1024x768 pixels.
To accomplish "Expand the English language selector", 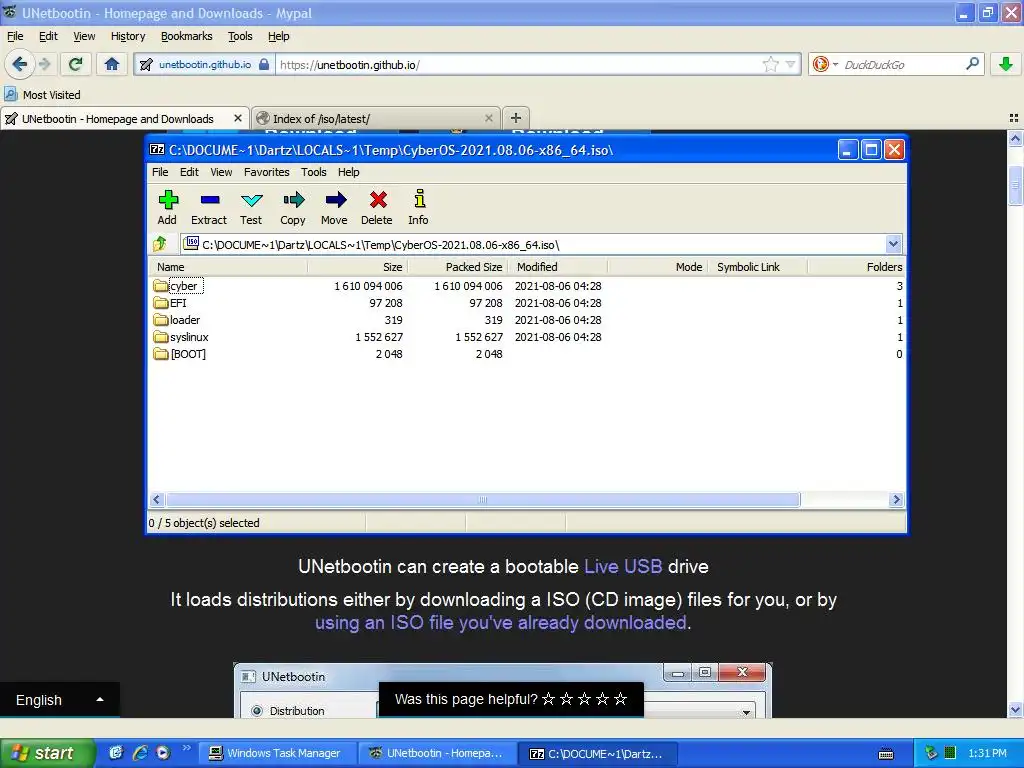I will tap(59, 700).
